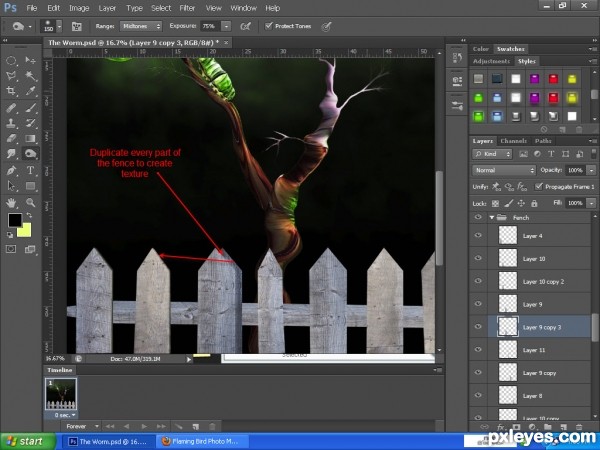The height and width of the screenshot is (450, 600).
Task: Click the background yellow color swatch
Action: pyautogui.click(x=26, y=231)
